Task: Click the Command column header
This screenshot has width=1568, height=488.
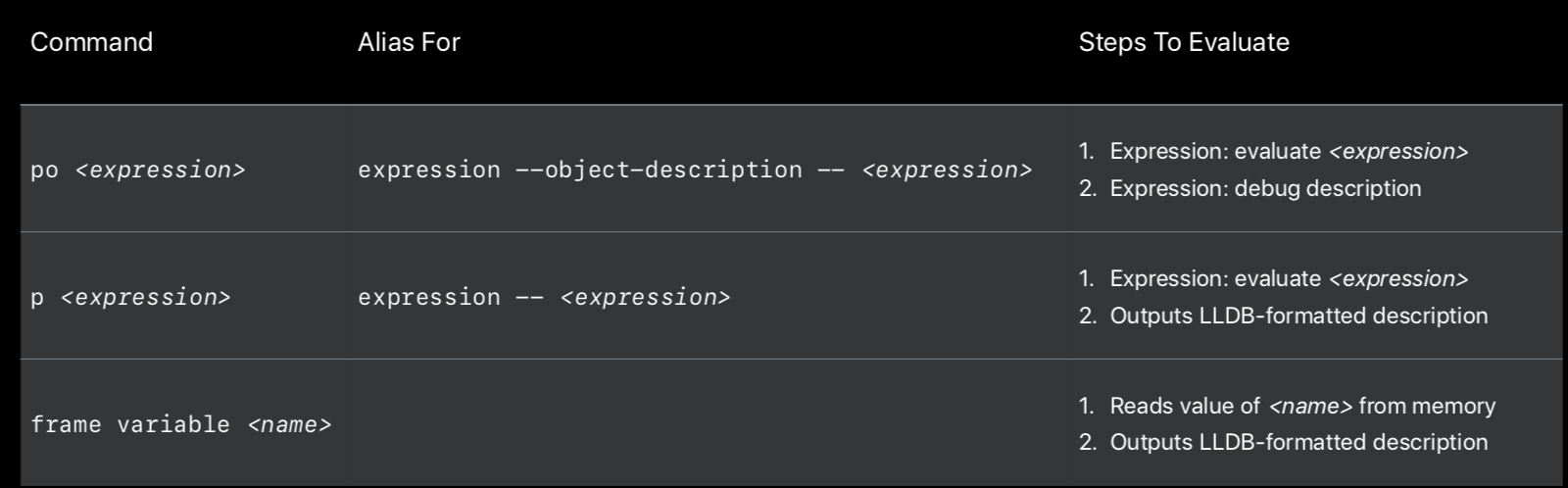Action: click(x=91, y=42)
